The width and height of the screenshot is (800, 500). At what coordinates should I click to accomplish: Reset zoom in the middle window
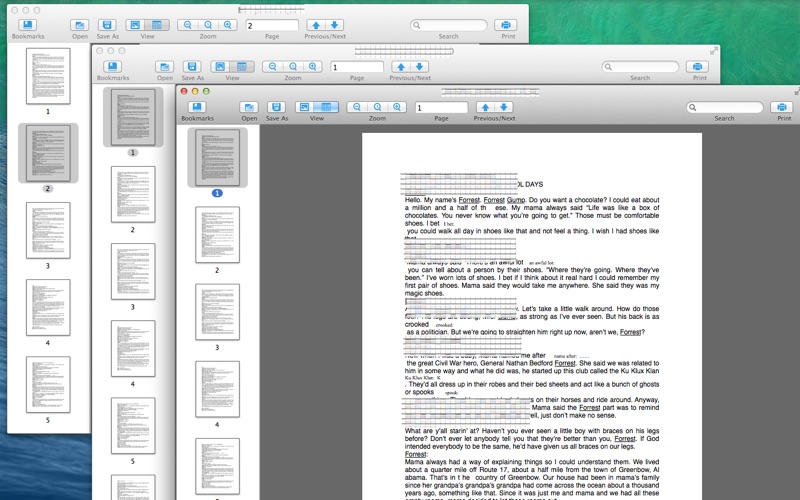[293, 67]
